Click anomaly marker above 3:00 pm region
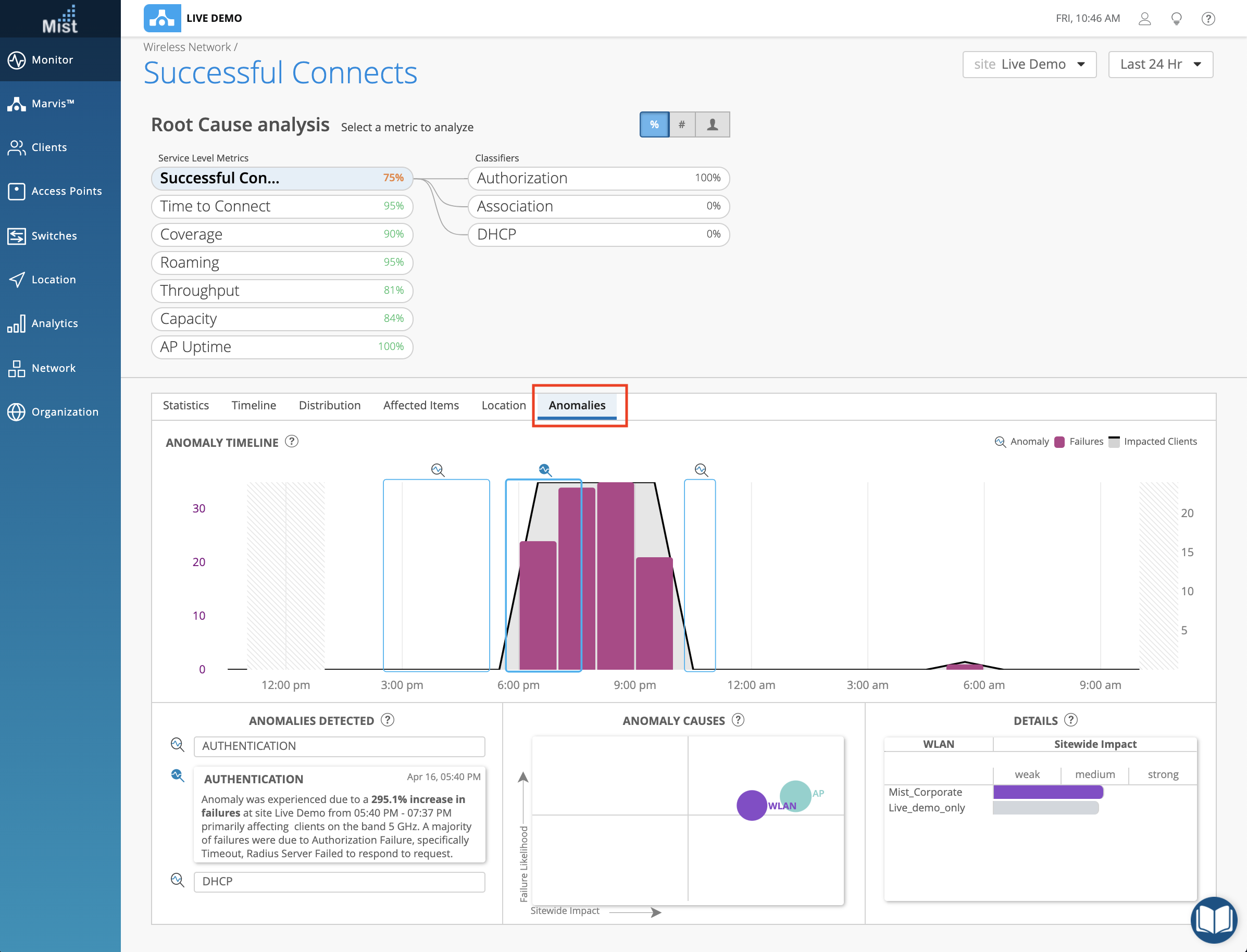1247x952 pixels. [x=438, y=470]
